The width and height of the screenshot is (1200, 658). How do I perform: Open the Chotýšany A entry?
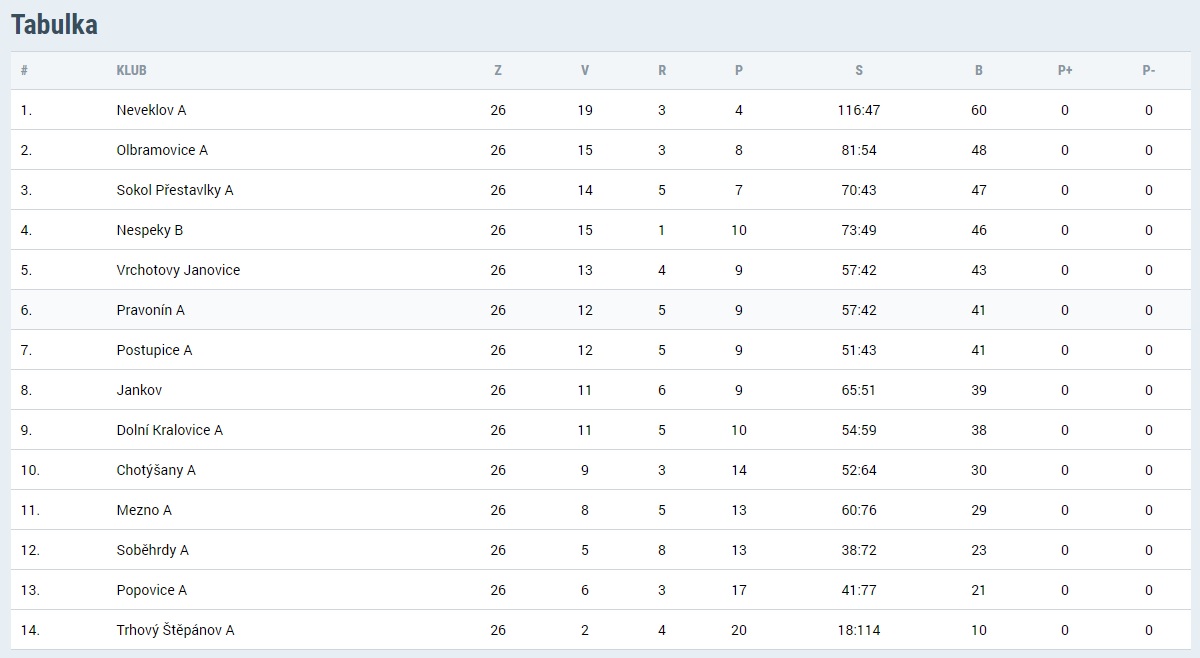click(156, 470)
